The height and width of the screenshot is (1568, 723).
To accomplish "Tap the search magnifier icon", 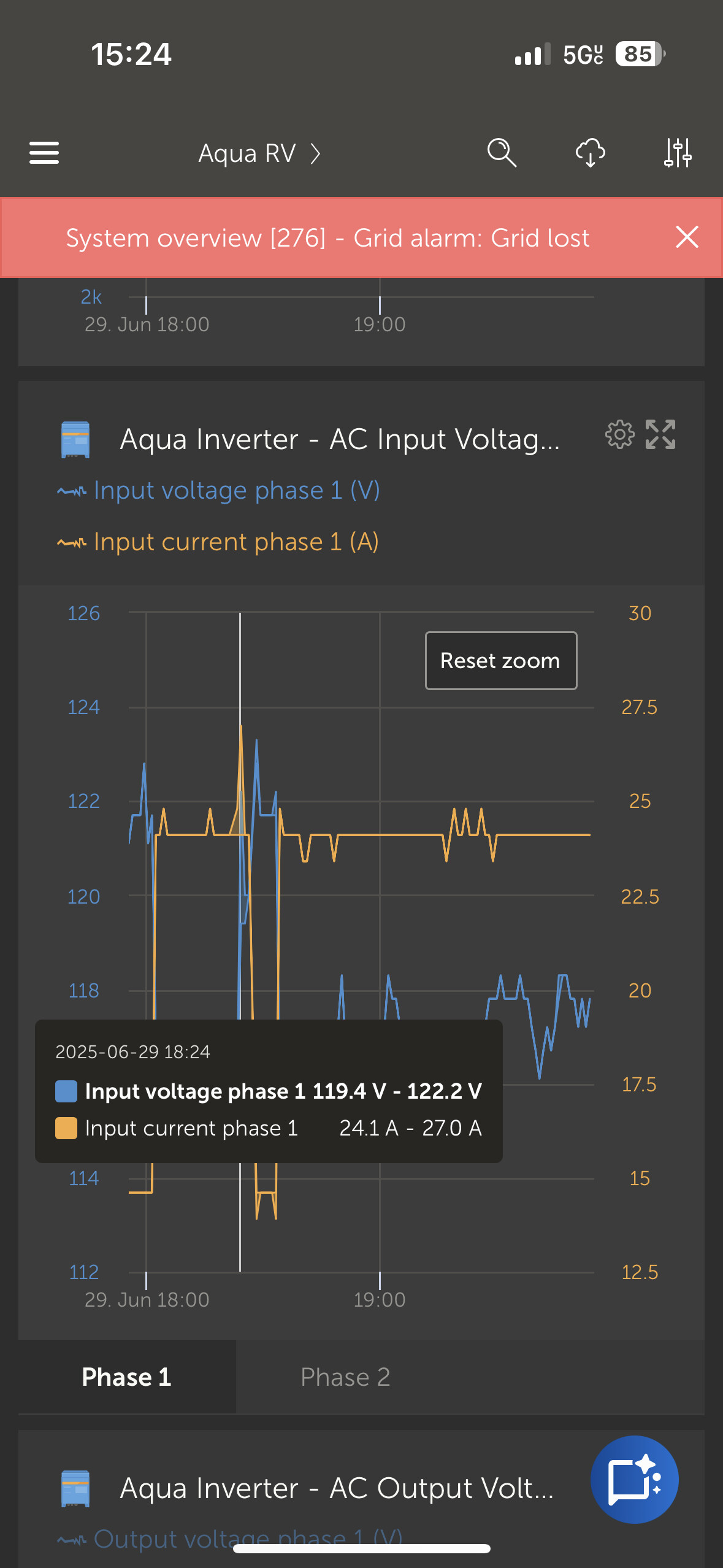I will pyautogui.click(x=502, y=153).
